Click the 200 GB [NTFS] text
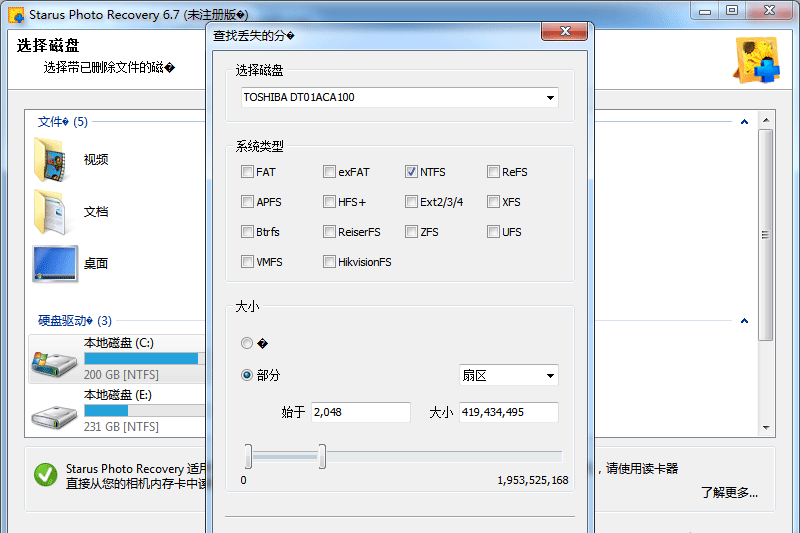 point(121,375)
